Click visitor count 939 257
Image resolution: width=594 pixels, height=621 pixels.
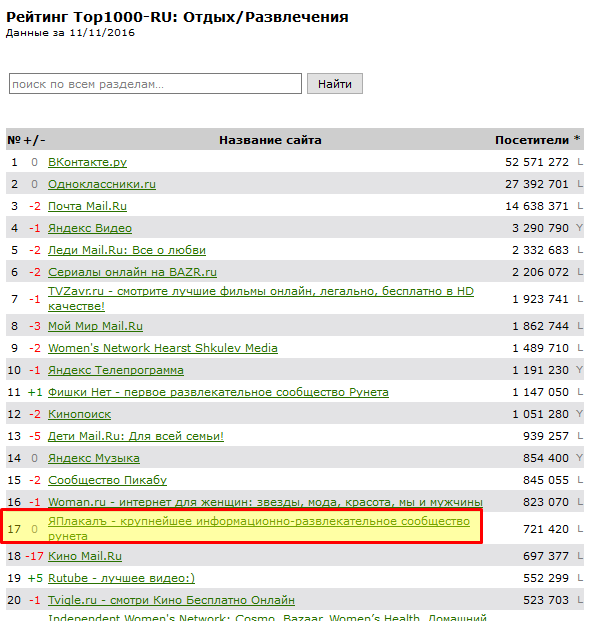[x=546, y=436]
